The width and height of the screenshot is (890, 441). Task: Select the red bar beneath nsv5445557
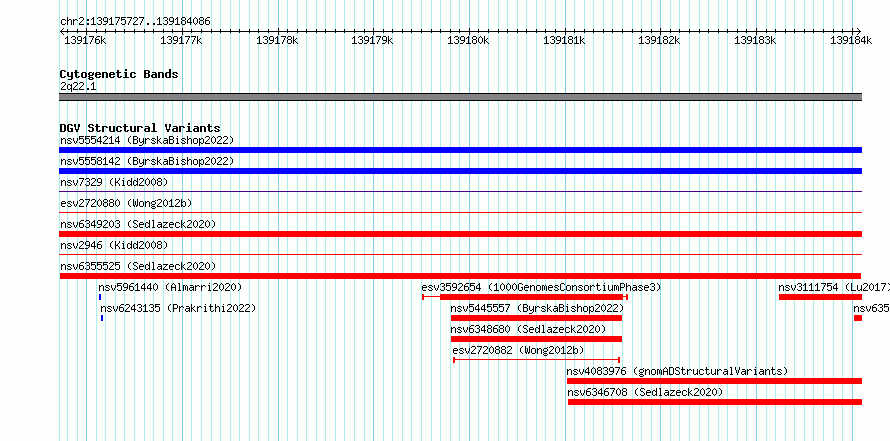536,318
